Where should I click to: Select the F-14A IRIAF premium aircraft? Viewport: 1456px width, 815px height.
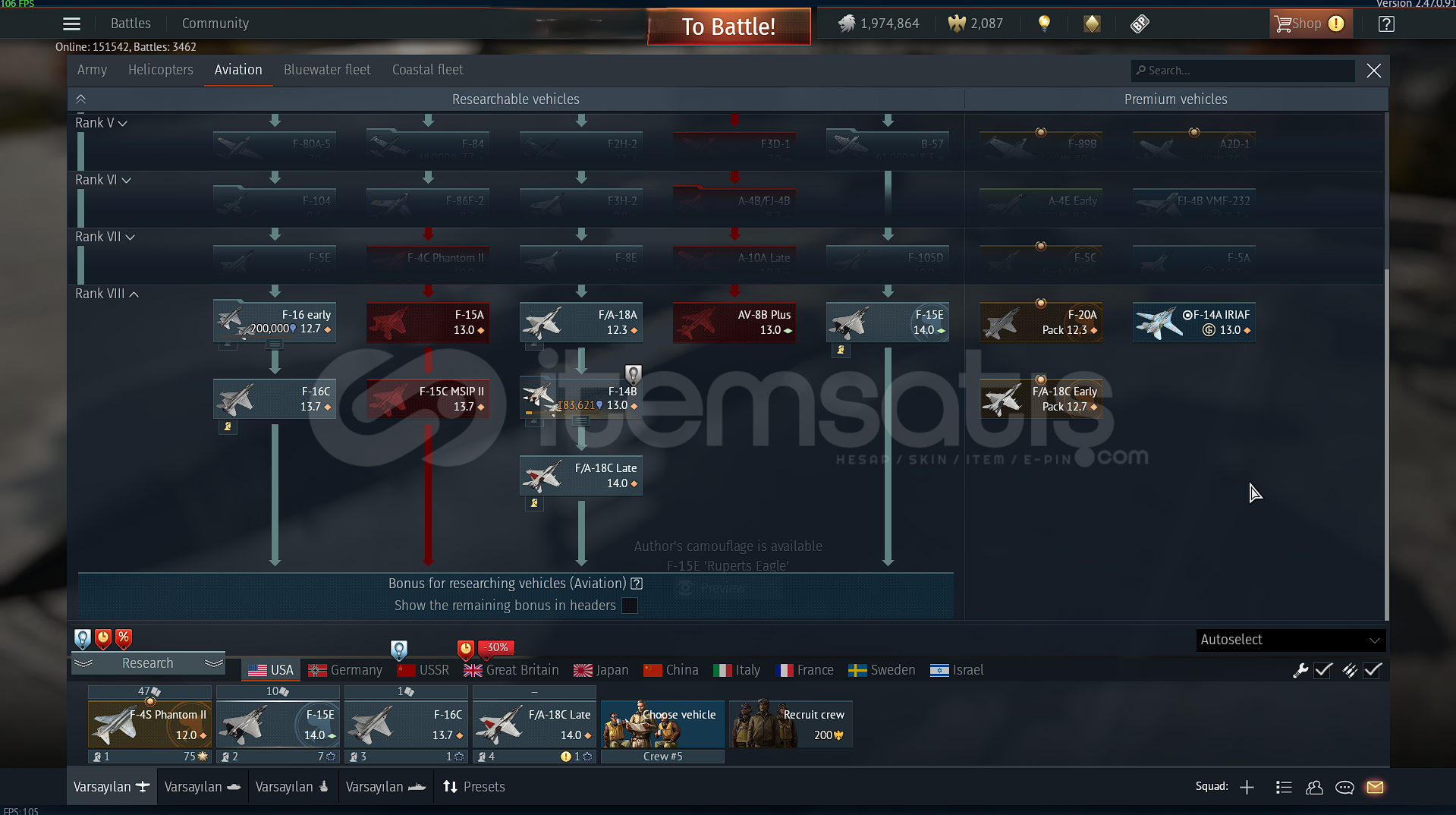click(1194, 322)
